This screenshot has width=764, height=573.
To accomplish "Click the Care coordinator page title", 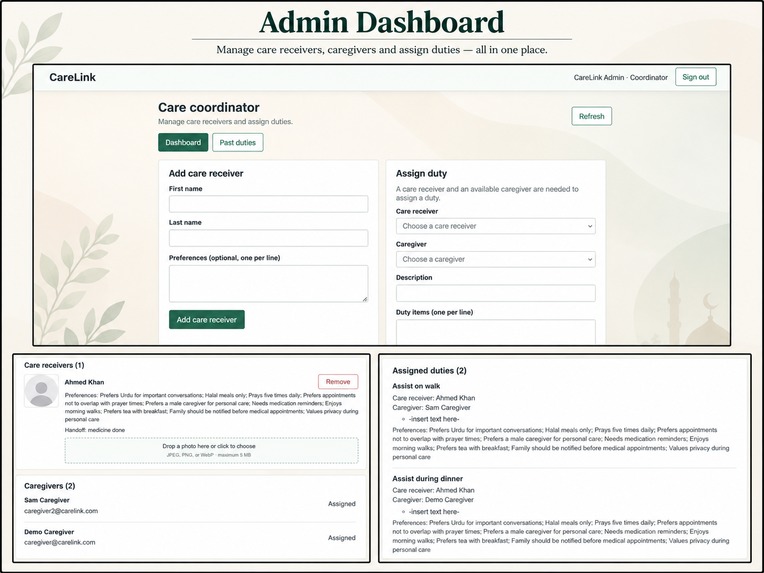I will pyautogui.click(x=209, y=107).
